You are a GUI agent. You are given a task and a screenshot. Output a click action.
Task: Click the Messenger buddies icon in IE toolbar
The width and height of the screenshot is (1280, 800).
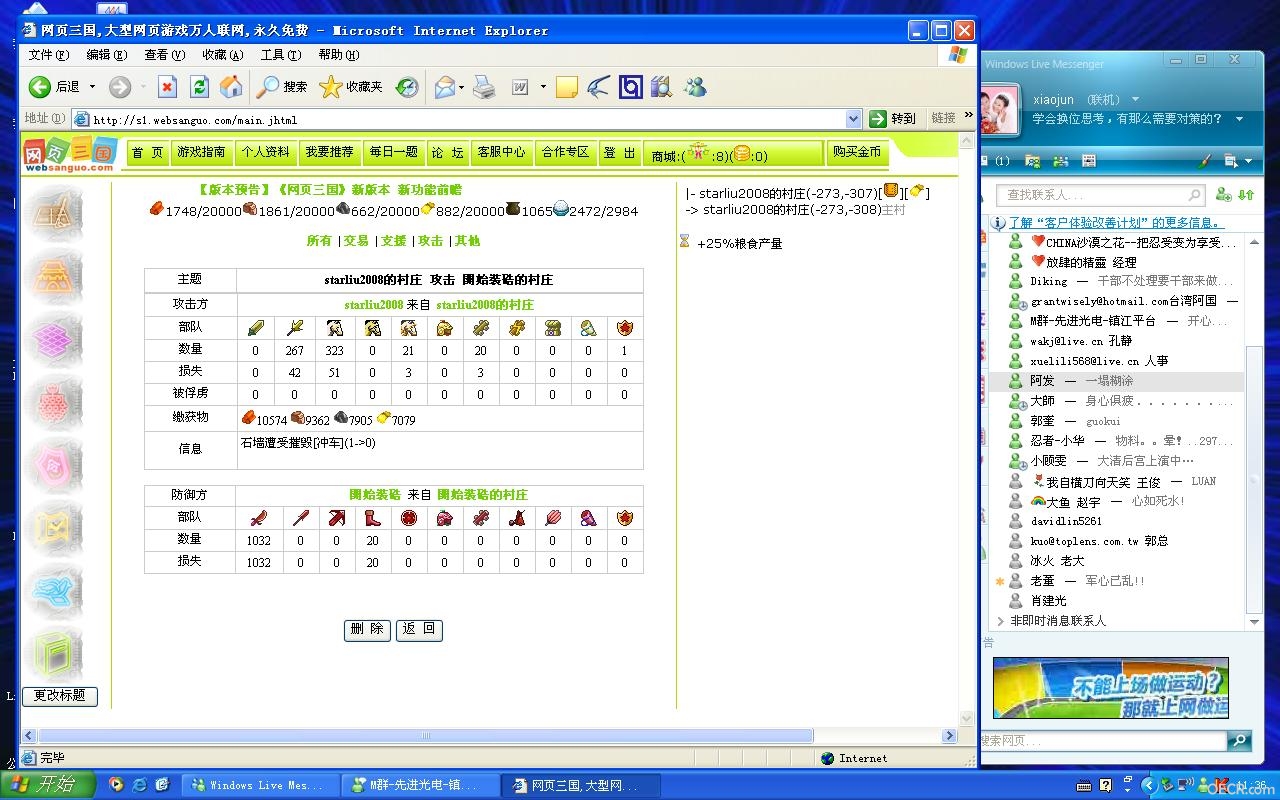pos(695,87)
